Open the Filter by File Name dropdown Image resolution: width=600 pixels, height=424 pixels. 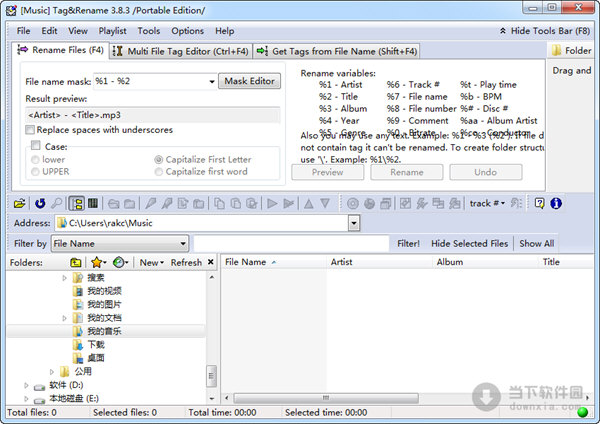coord(183,244)
